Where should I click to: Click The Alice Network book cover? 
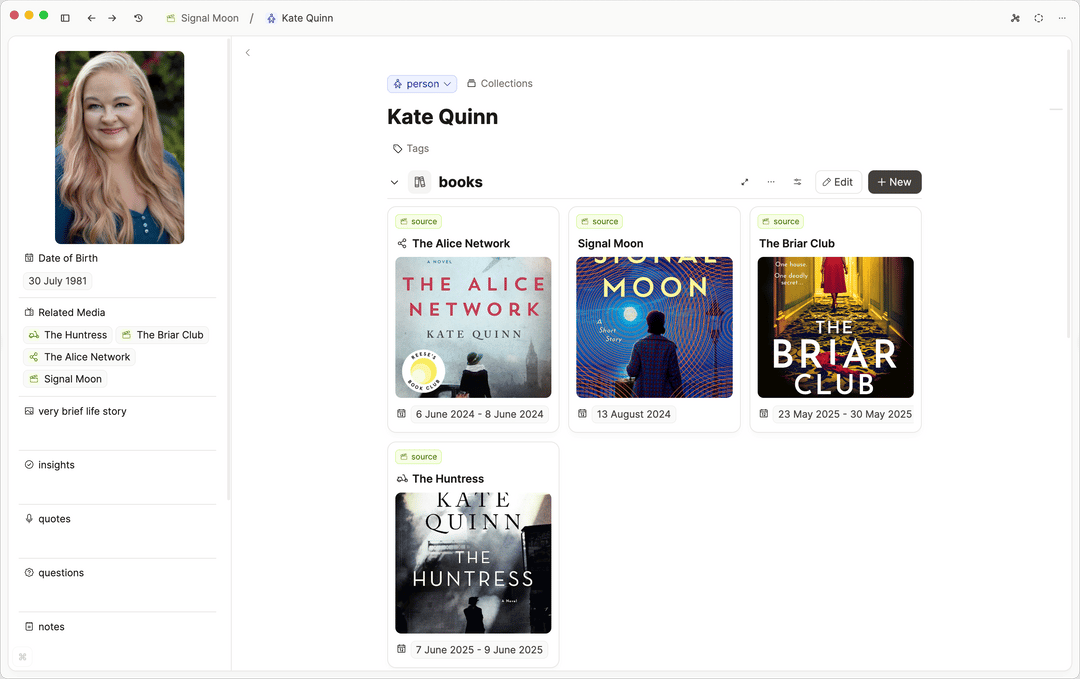[x=473, y=327]
